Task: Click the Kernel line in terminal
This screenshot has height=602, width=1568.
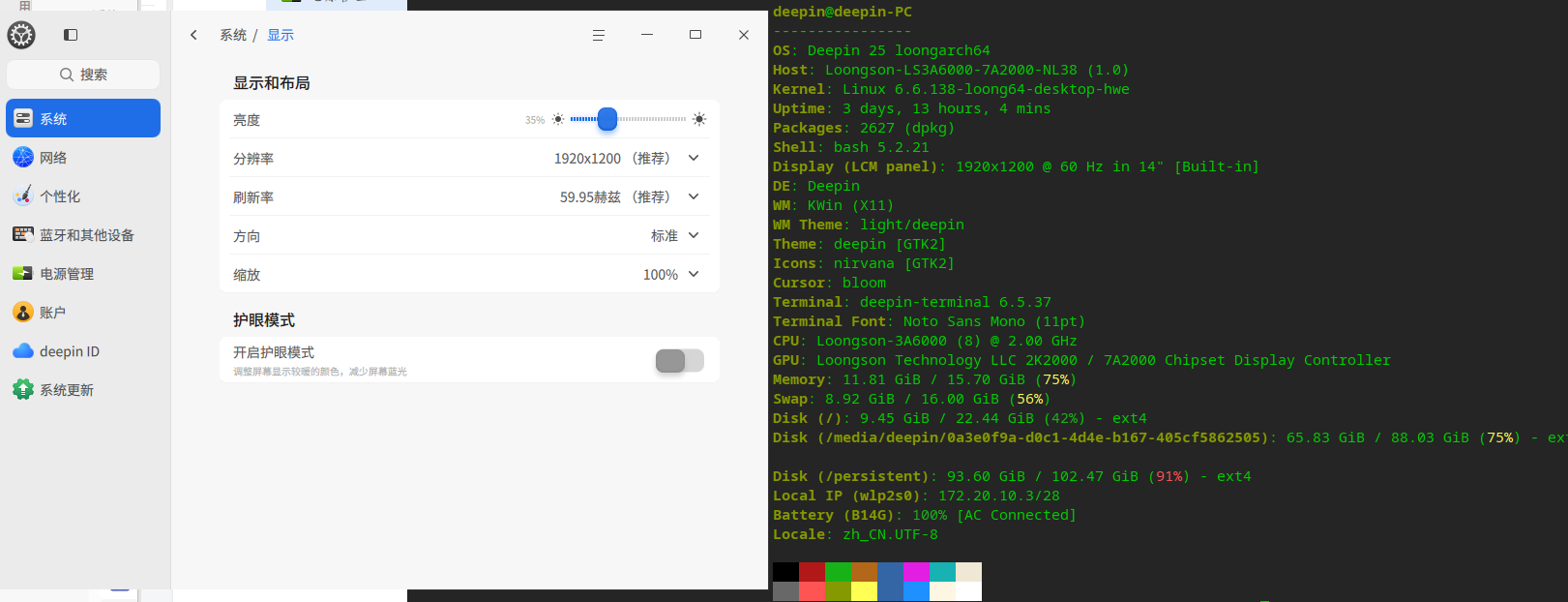Action: coord(951,89)
